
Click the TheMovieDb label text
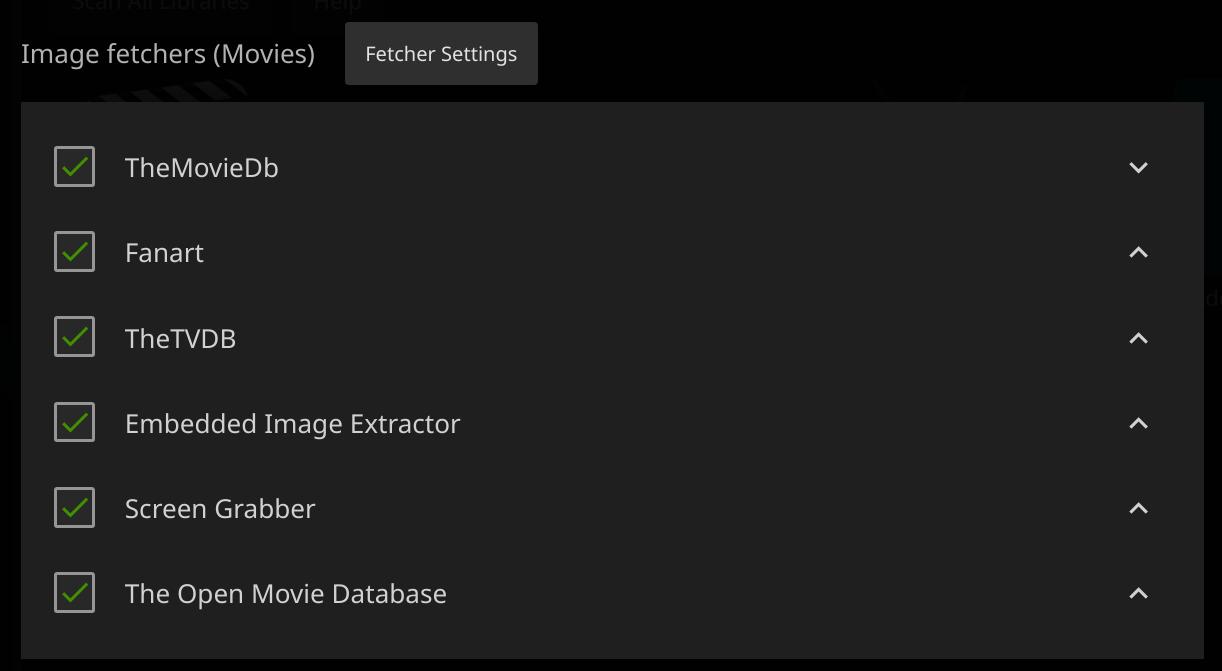[201, 168]
